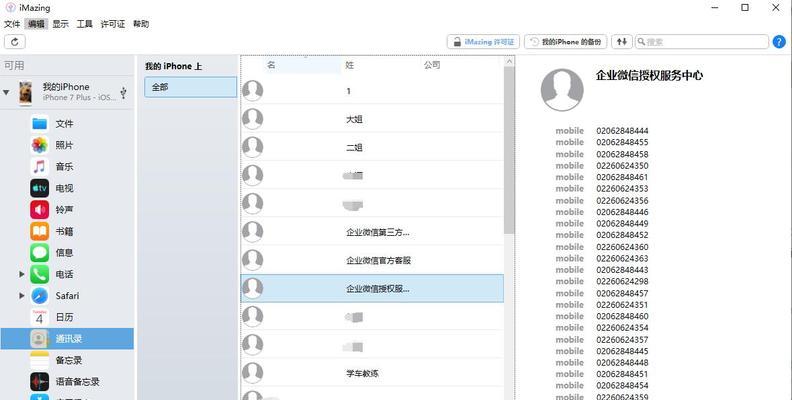Open 文件 in the sidebar

pos(67,124)
